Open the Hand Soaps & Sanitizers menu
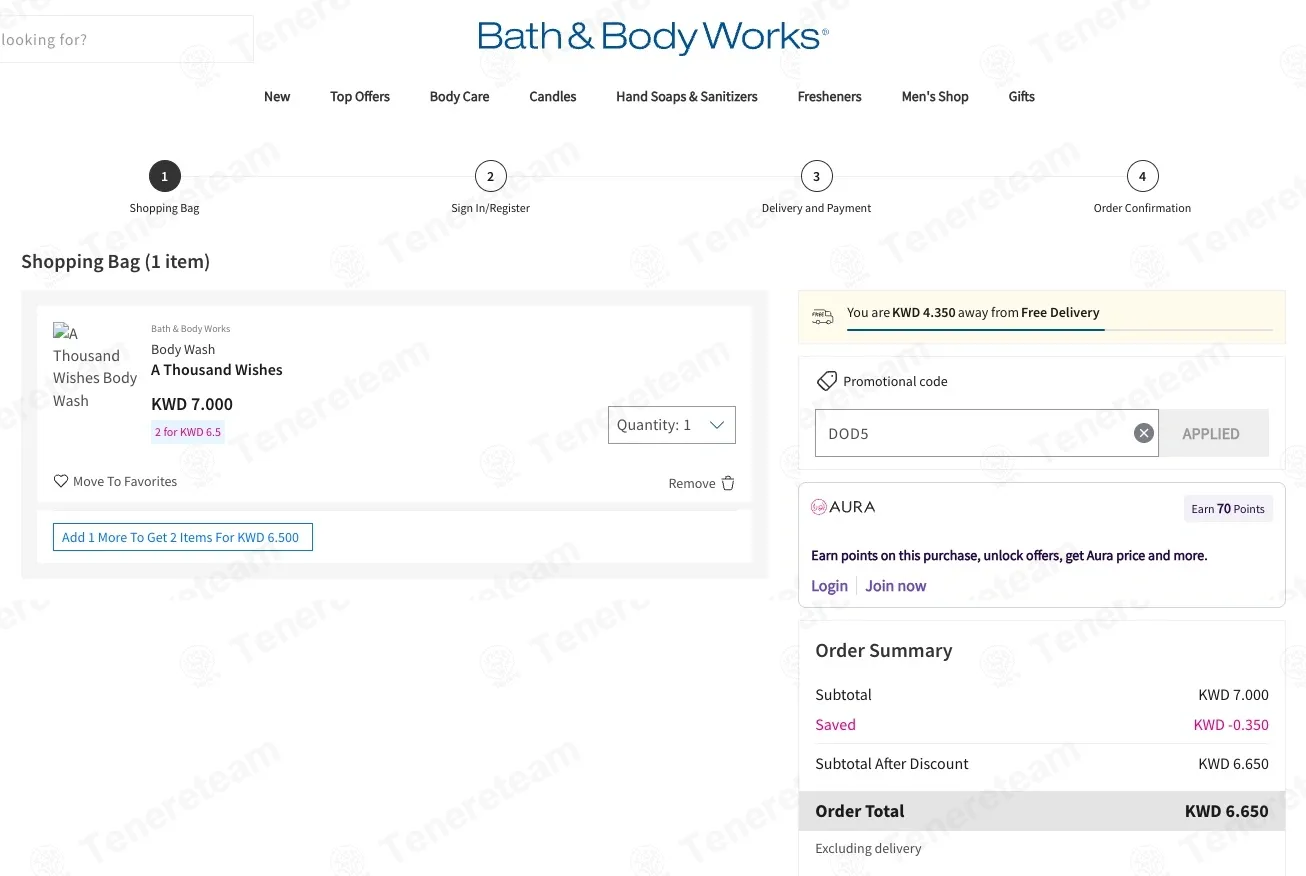Screen dimensions: 1306x876 pyautogui.click(x=687, y=97)
